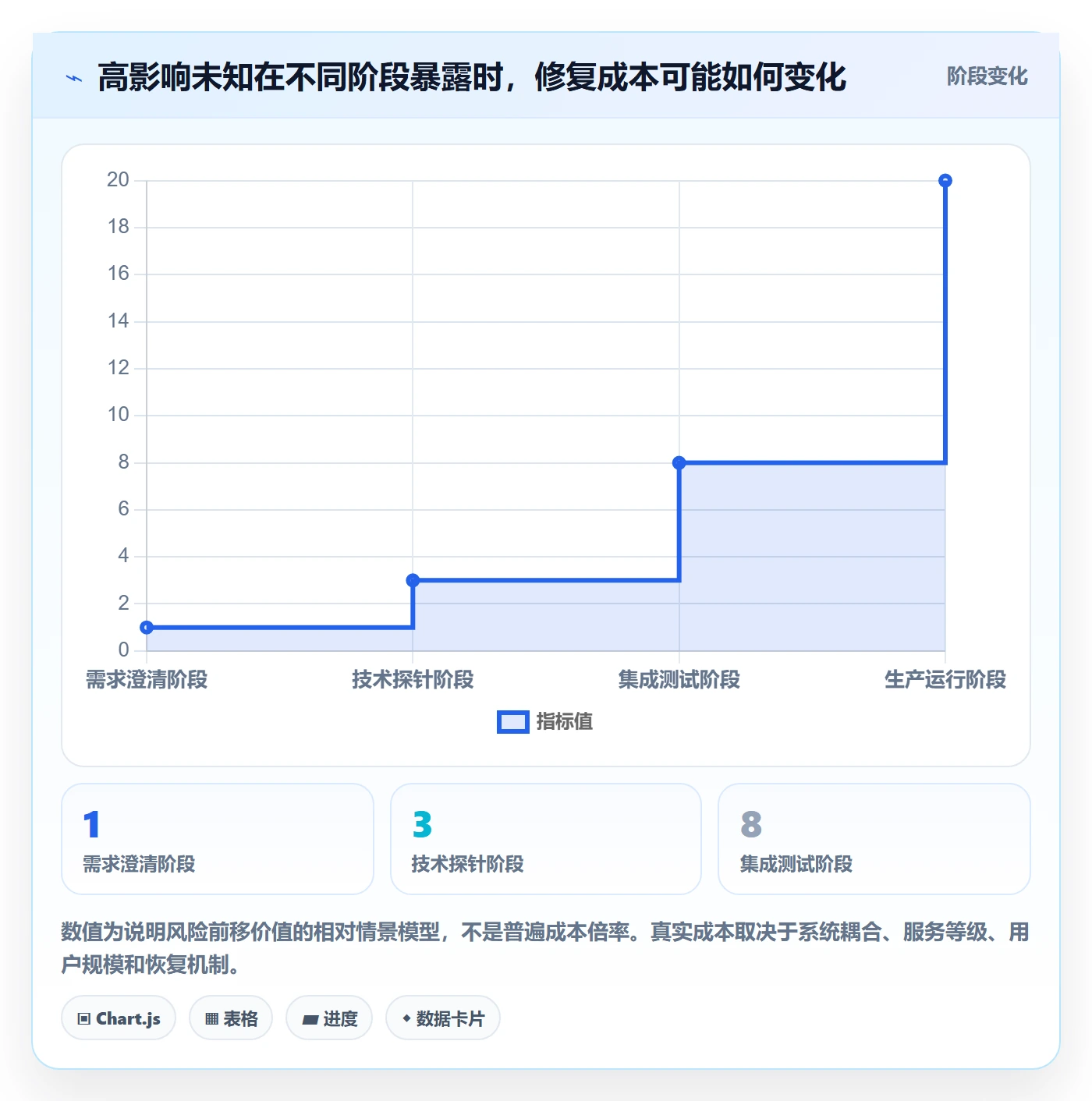Click the grid icon in the 表格 chip

click(211, 1019)
